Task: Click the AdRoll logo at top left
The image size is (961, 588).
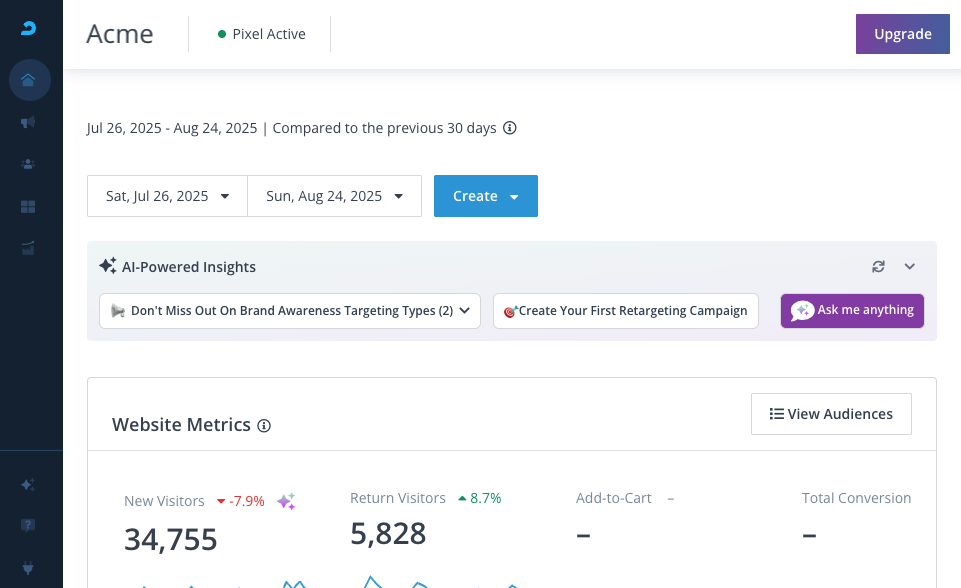Action: click(x=29, y=29)
